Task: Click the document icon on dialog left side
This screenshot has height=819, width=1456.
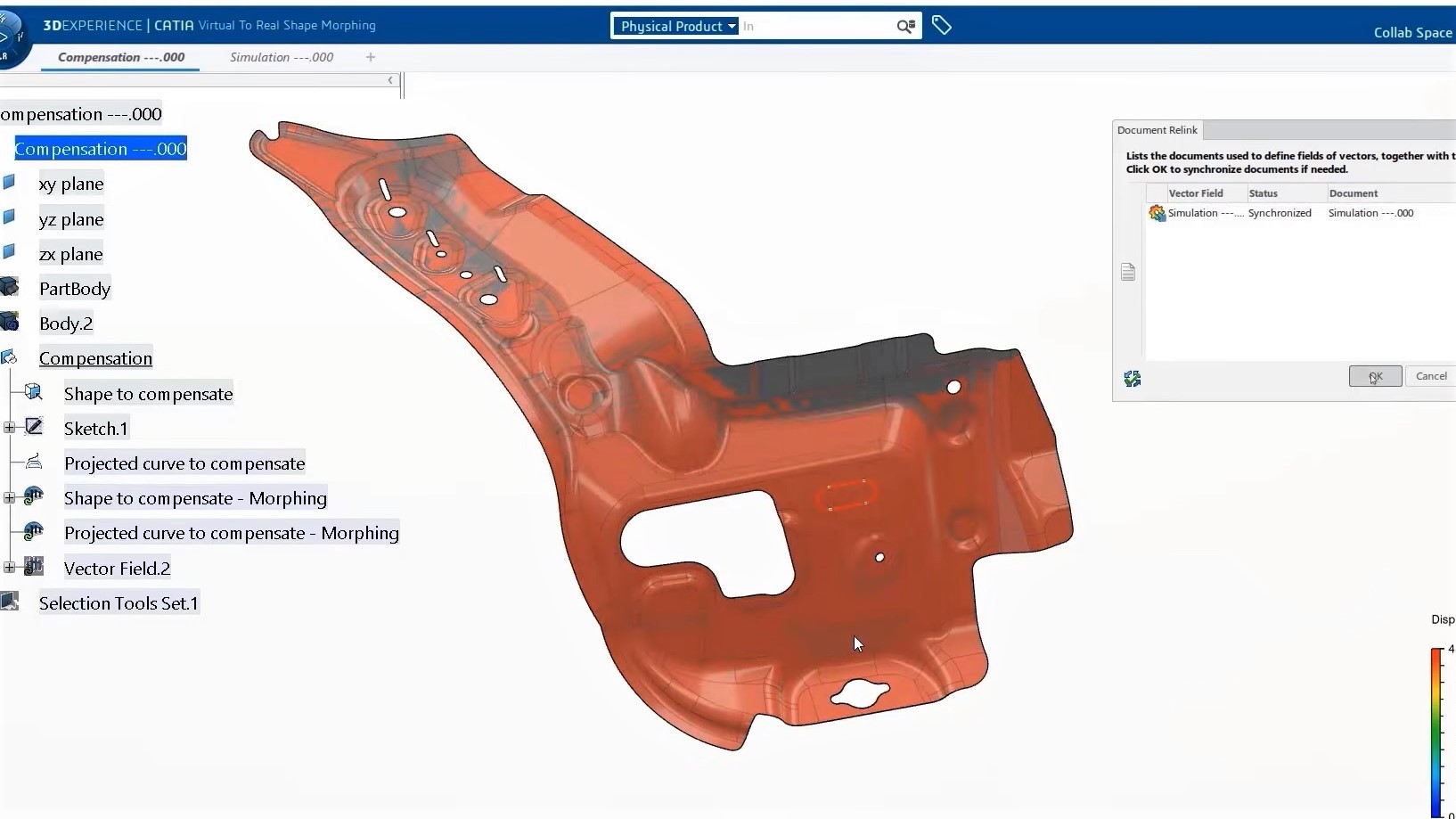Action: click(1128, 271)
